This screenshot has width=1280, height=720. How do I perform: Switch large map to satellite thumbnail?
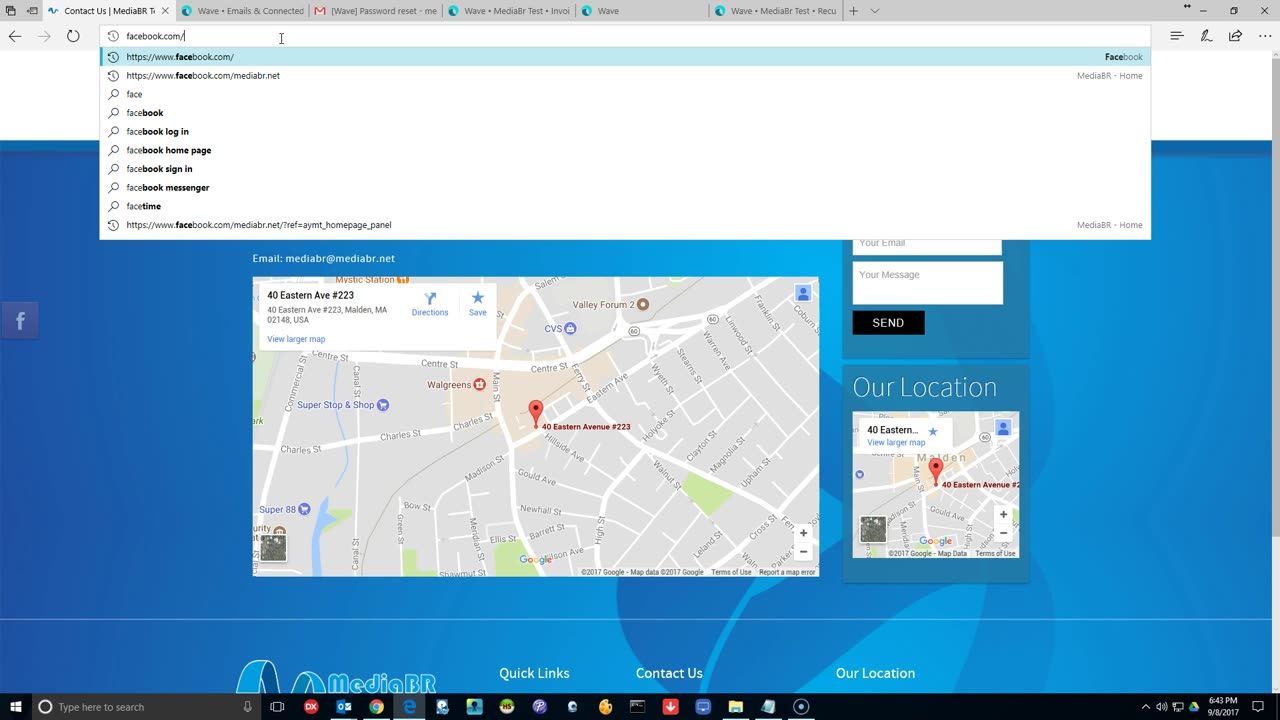tap(273, 547)
